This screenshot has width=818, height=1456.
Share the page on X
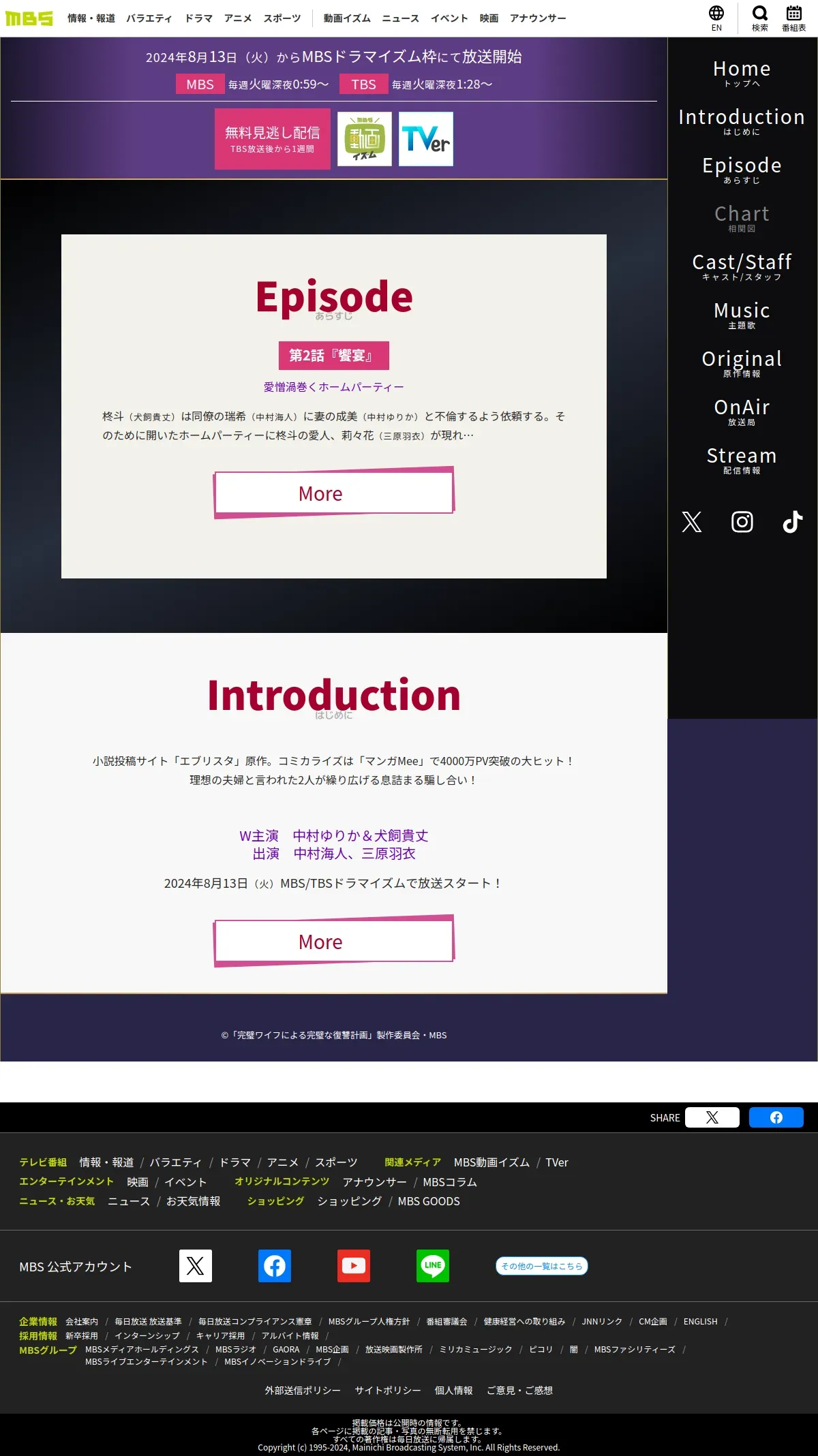(712, 1117)
